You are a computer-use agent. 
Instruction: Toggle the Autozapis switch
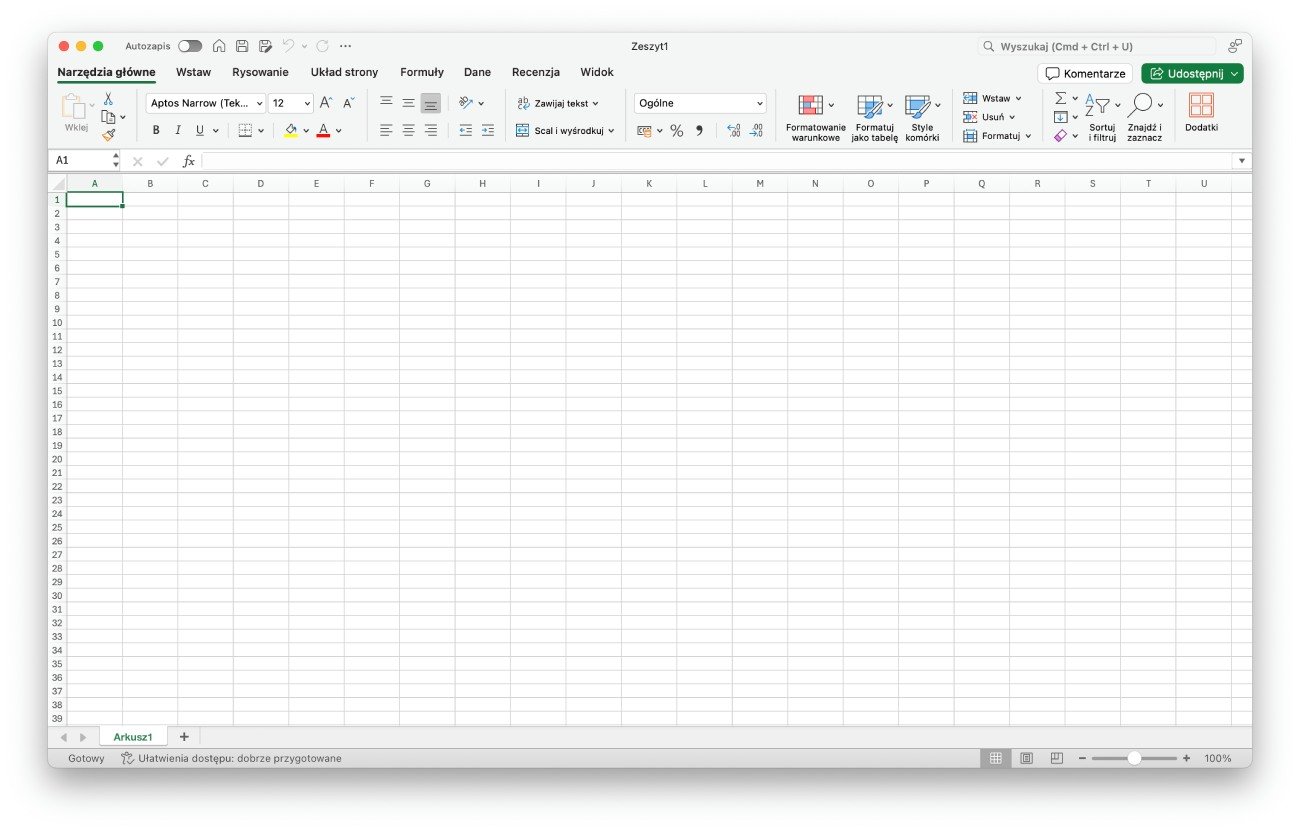(190, 46)
